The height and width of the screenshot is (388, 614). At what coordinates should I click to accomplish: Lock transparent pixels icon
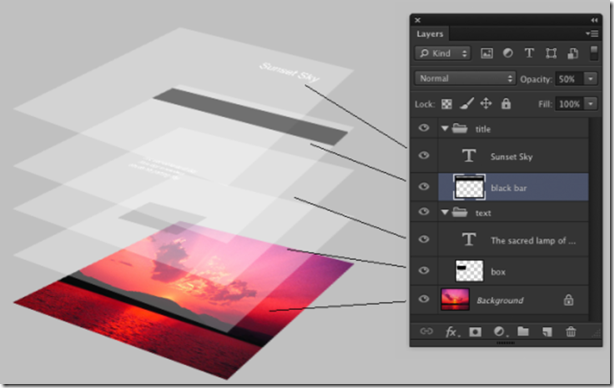[446, 104]
